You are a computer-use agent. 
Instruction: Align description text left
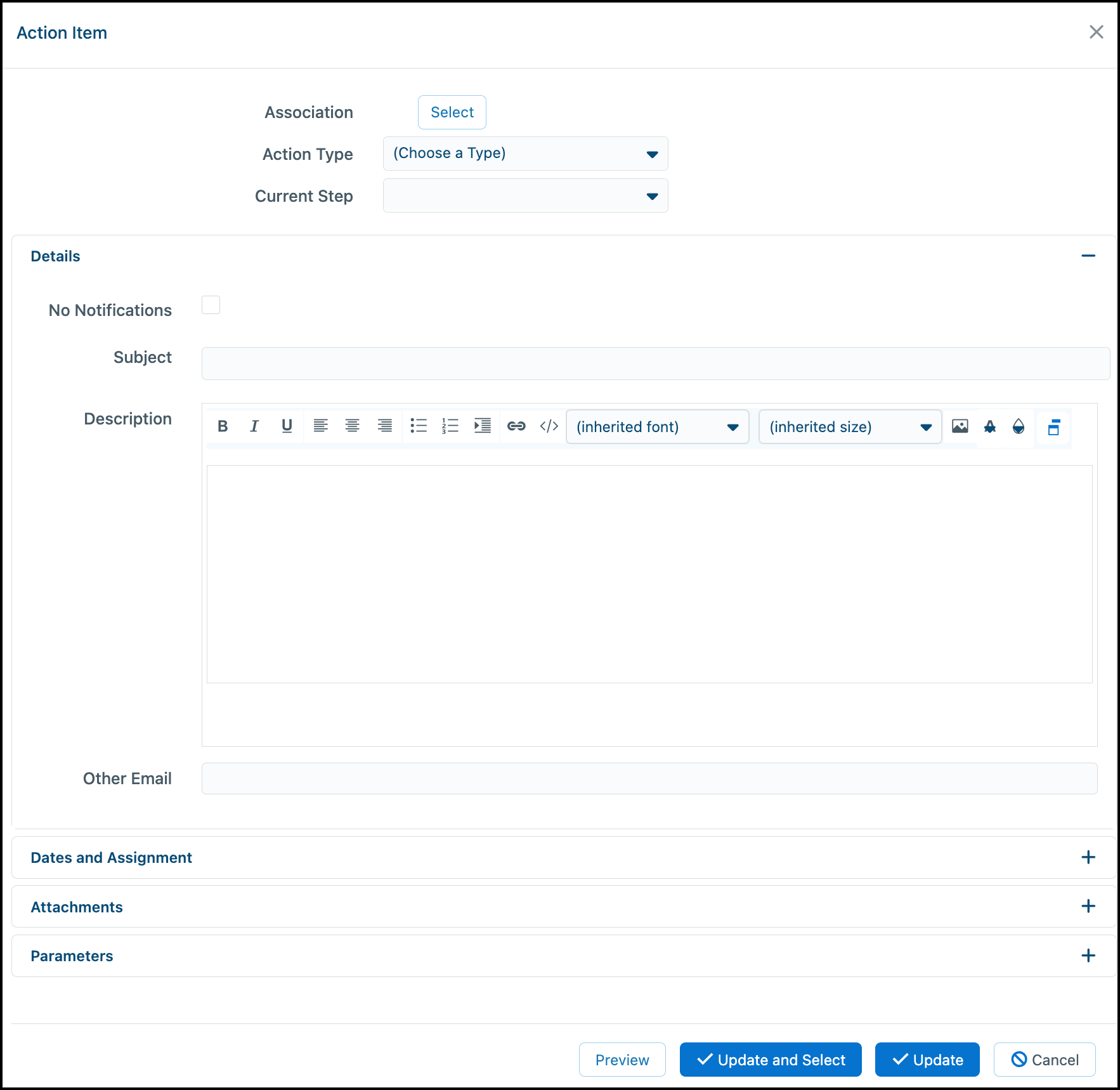(x=321, y=426)
